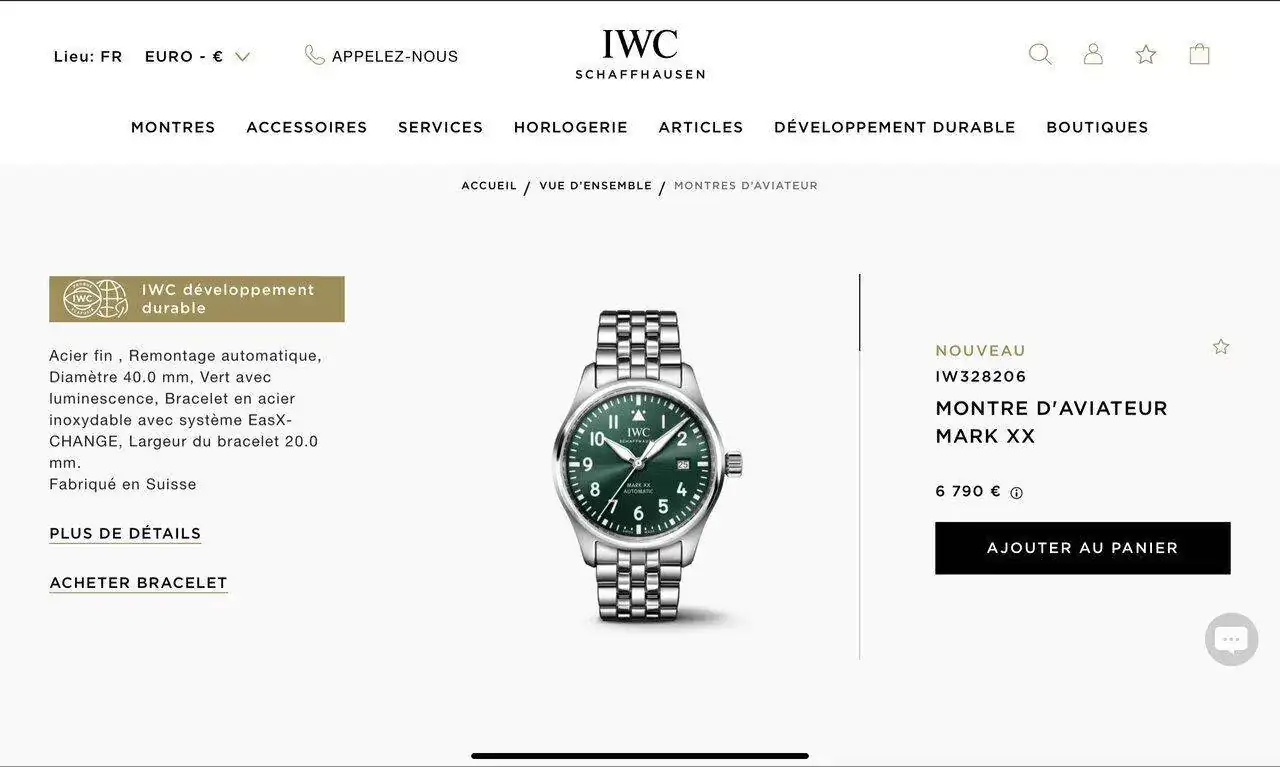1280x767 pixels.
Task: Open the chat bubble widget
Action: 1231,639
